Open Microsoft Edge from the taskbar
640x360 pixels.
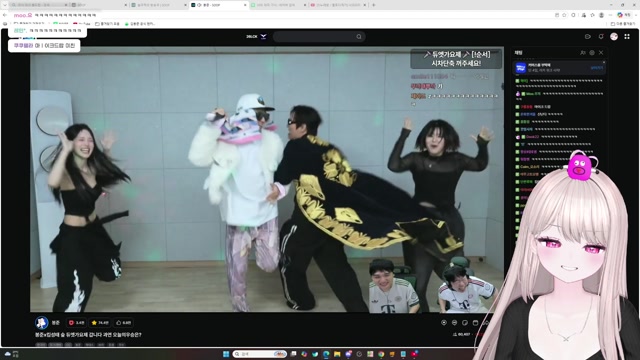pos(326,354)
